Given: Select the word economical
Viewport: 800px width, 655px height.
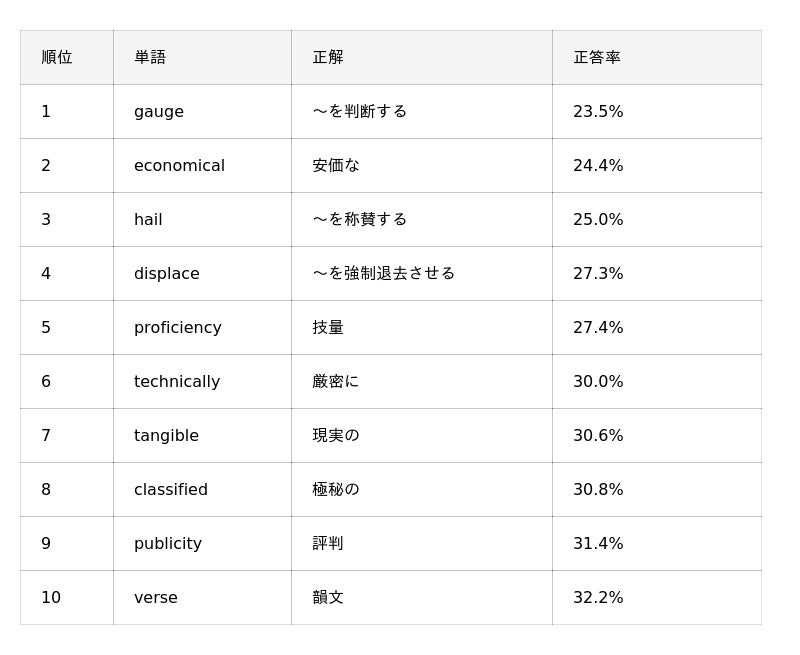Looking at the screenshot, I should click(x=179, y=166).
